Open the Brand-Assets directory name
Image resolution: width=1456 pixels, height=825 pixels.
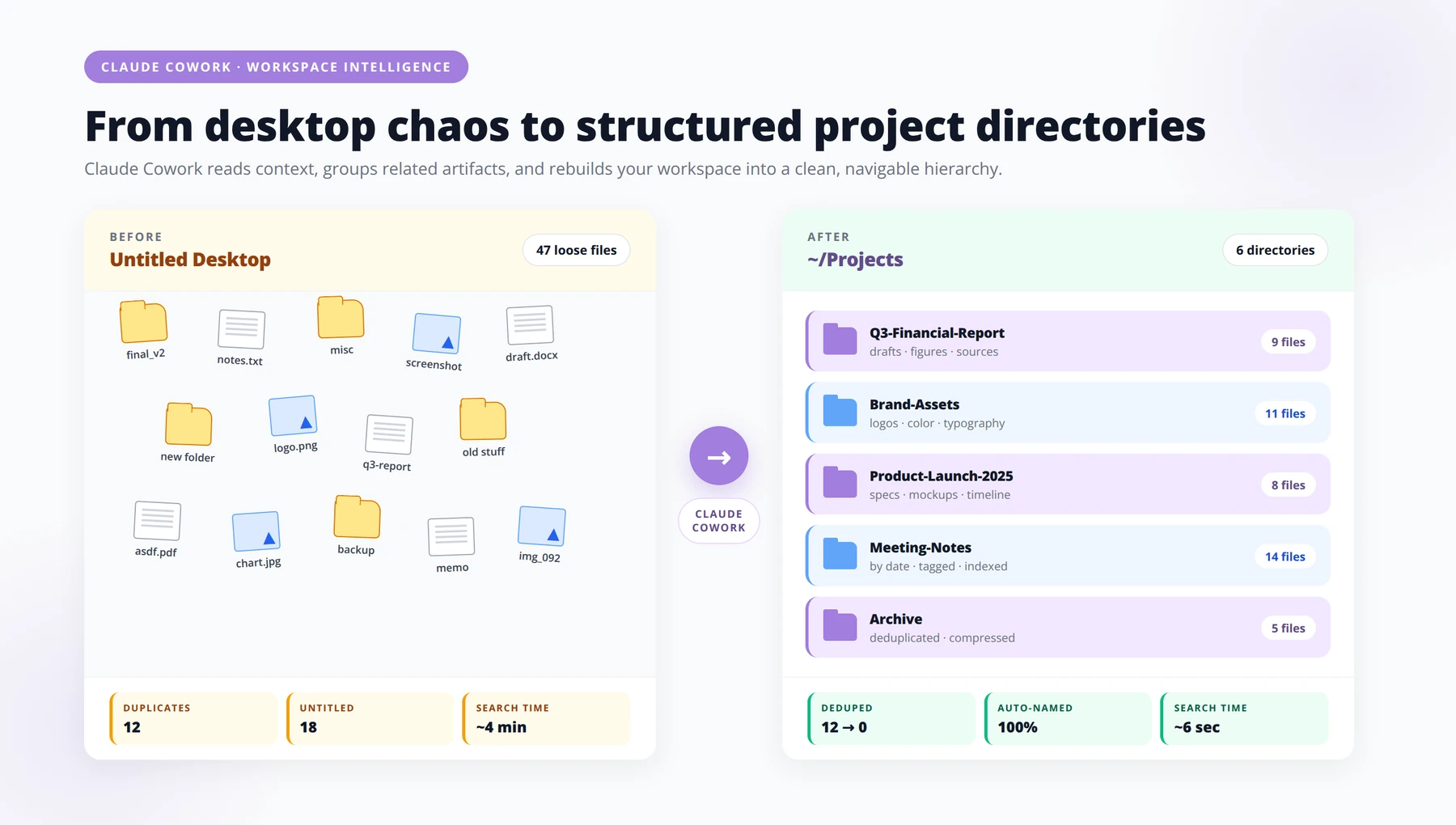click(x=914, y=404)
